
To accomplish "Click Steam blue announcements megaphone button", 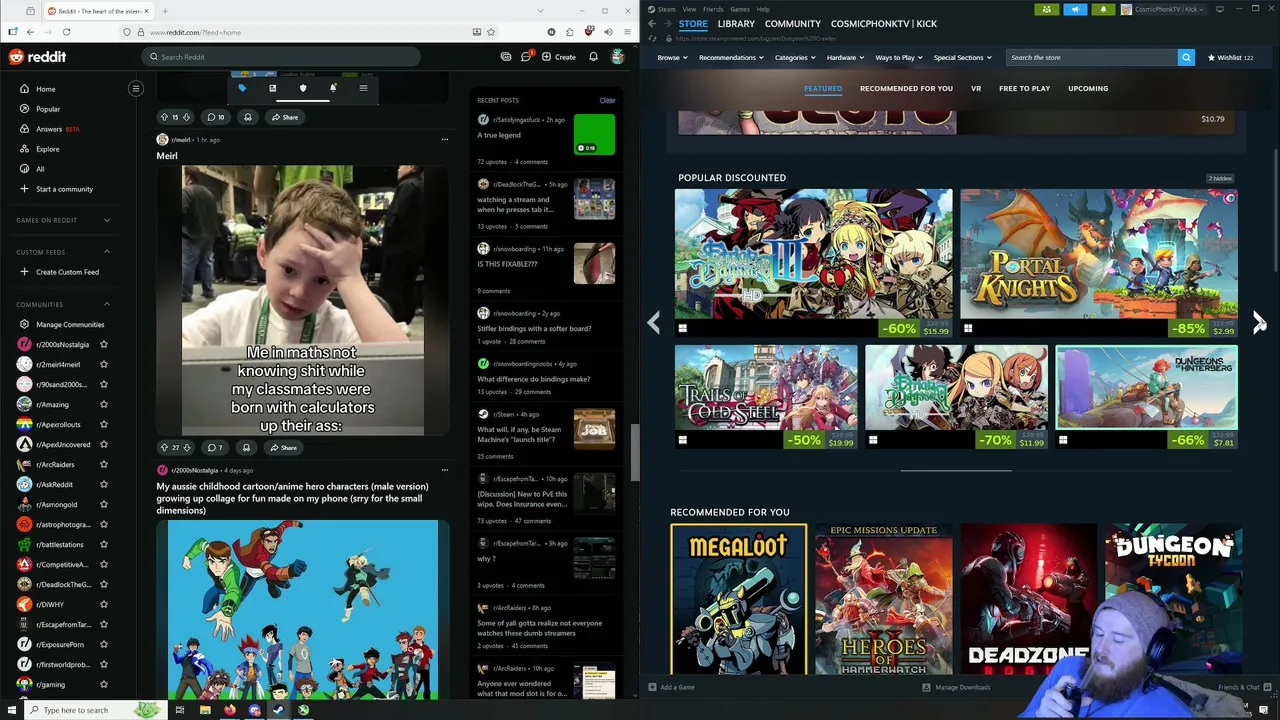I will click(x=1075, y=9).
